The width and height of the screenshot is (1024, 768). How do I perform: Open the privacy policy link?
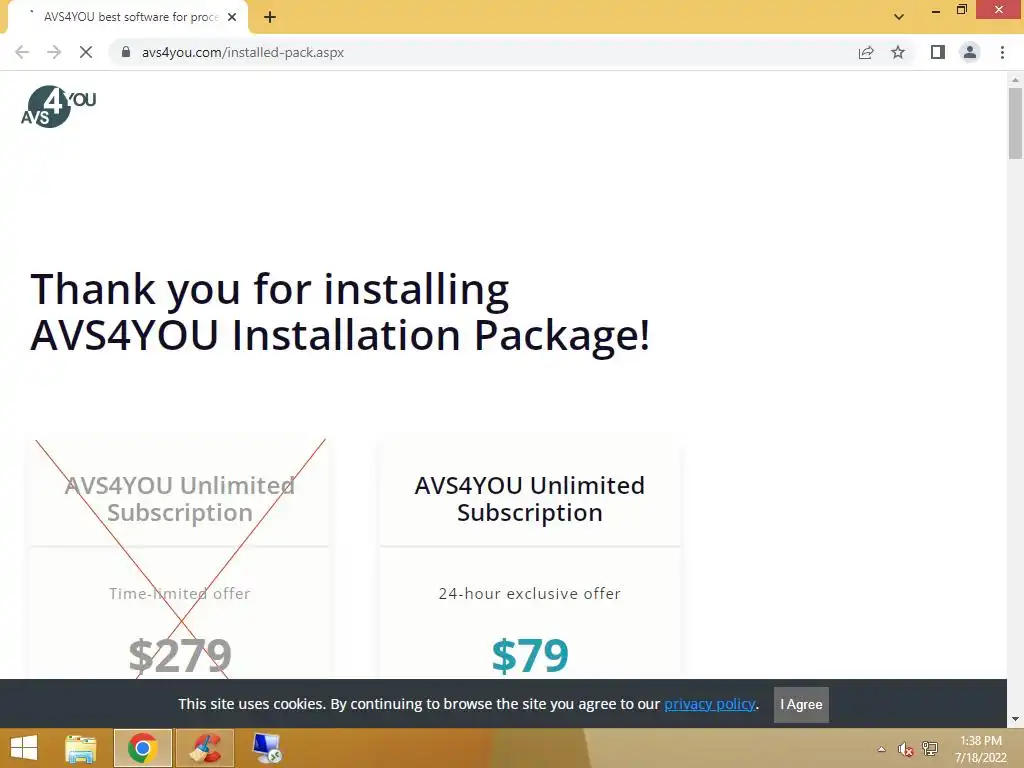point(710,704)
